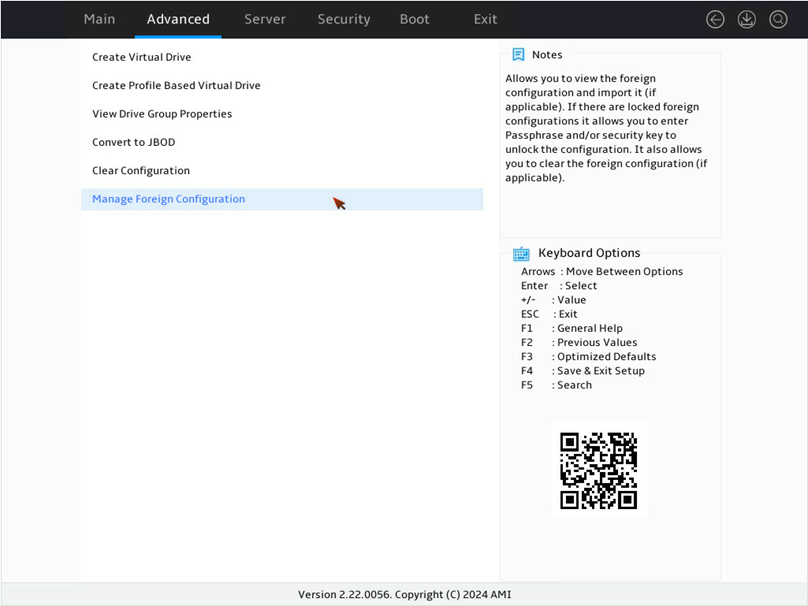Open Create Profile Based Virtual Drive

click(282, 86)
